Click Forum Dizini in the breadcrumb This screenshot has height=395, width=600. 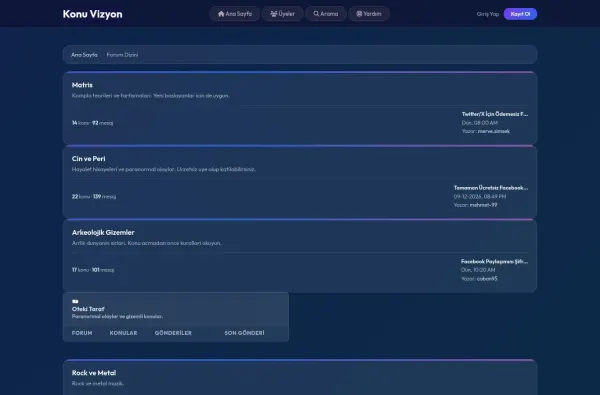coord(122,55)
